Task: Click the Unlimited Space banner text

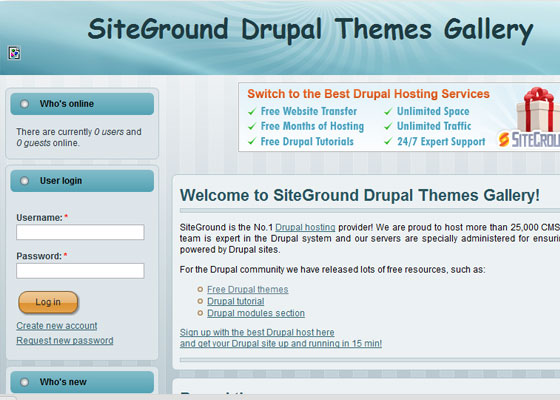Action: [433, 111]
